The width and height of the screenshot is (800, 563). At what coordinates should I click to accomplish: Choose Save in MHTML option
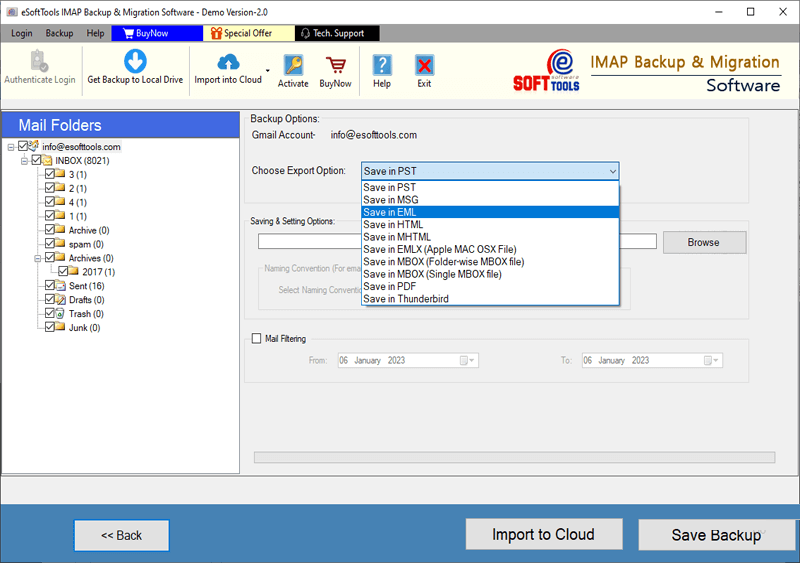[490, 237]
